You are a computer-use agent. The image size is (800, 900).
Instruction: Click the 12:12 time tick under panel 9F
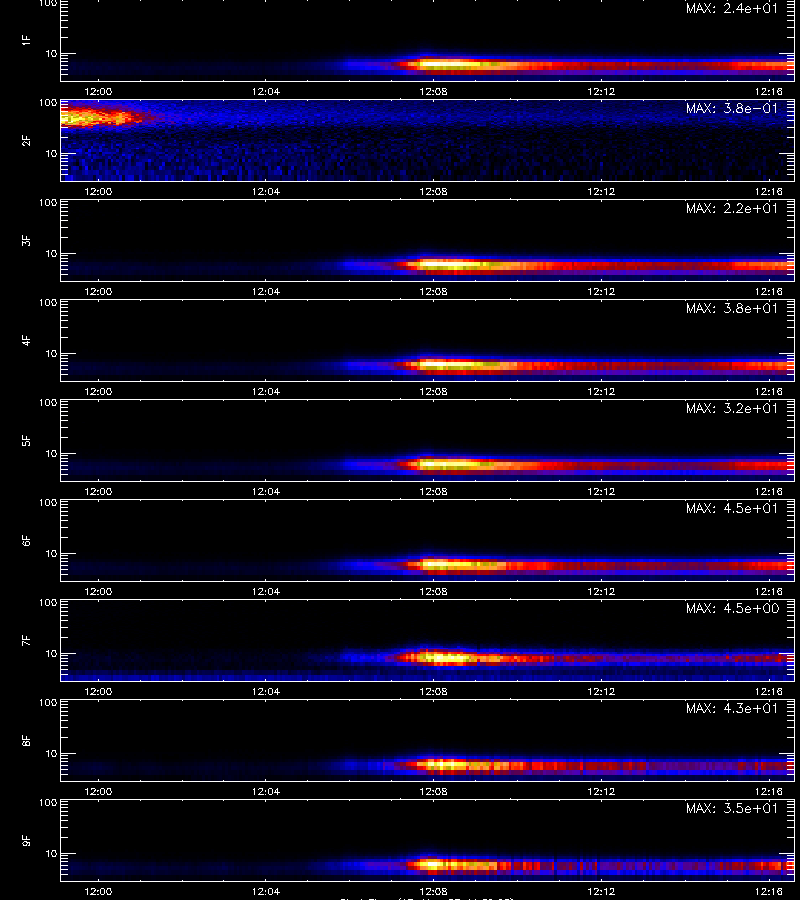601,891
